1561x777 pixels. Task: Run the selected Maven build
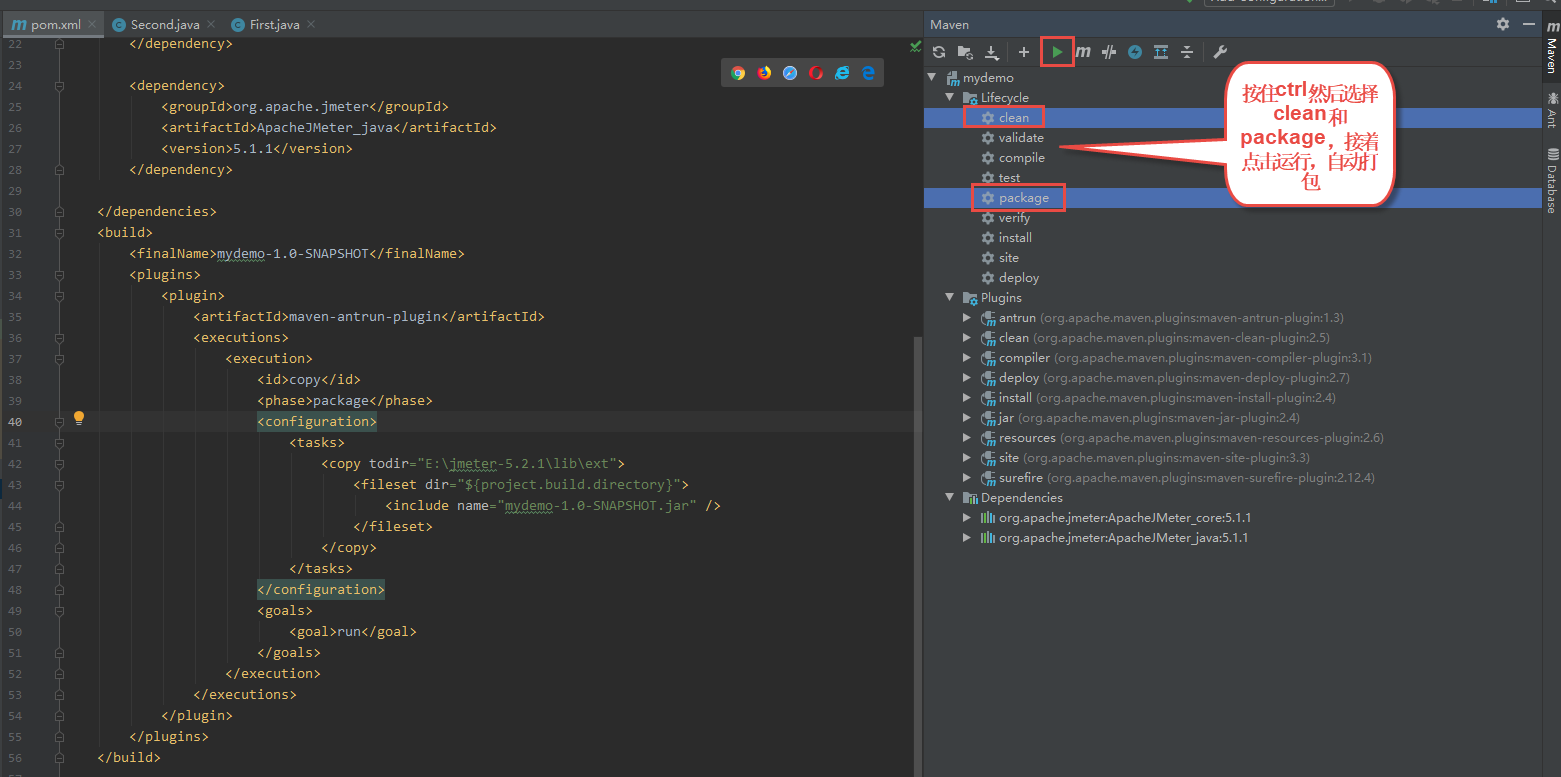tap(1057, 52)
